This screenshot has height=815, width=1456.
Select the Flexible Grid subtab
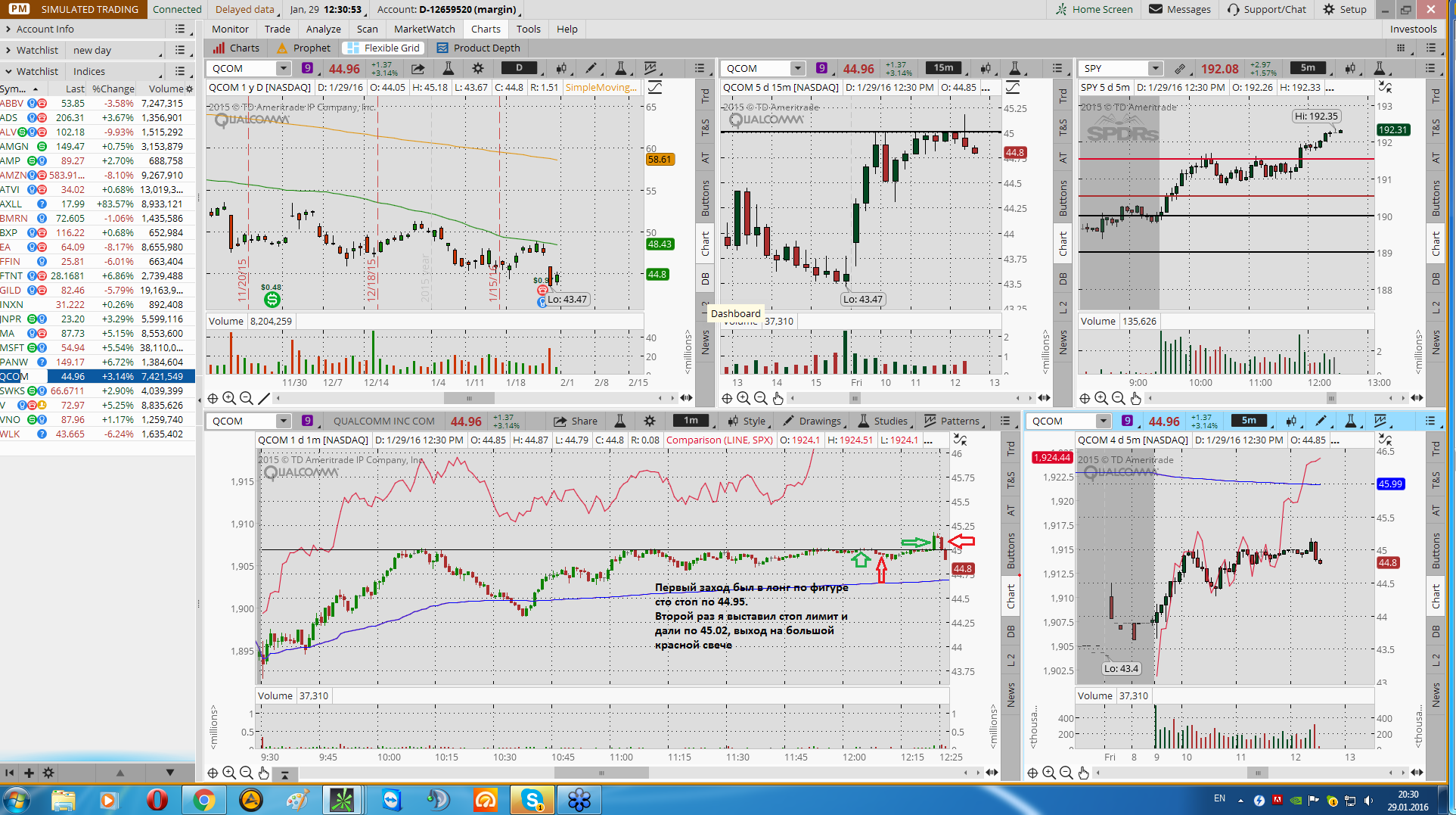point(384,48)
